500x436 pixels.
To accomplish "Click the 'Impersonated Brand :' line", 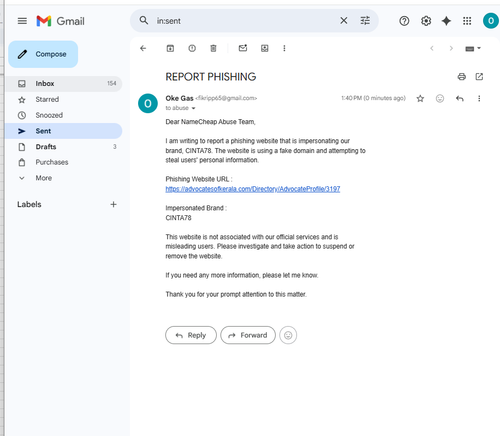I will [196, 208].
